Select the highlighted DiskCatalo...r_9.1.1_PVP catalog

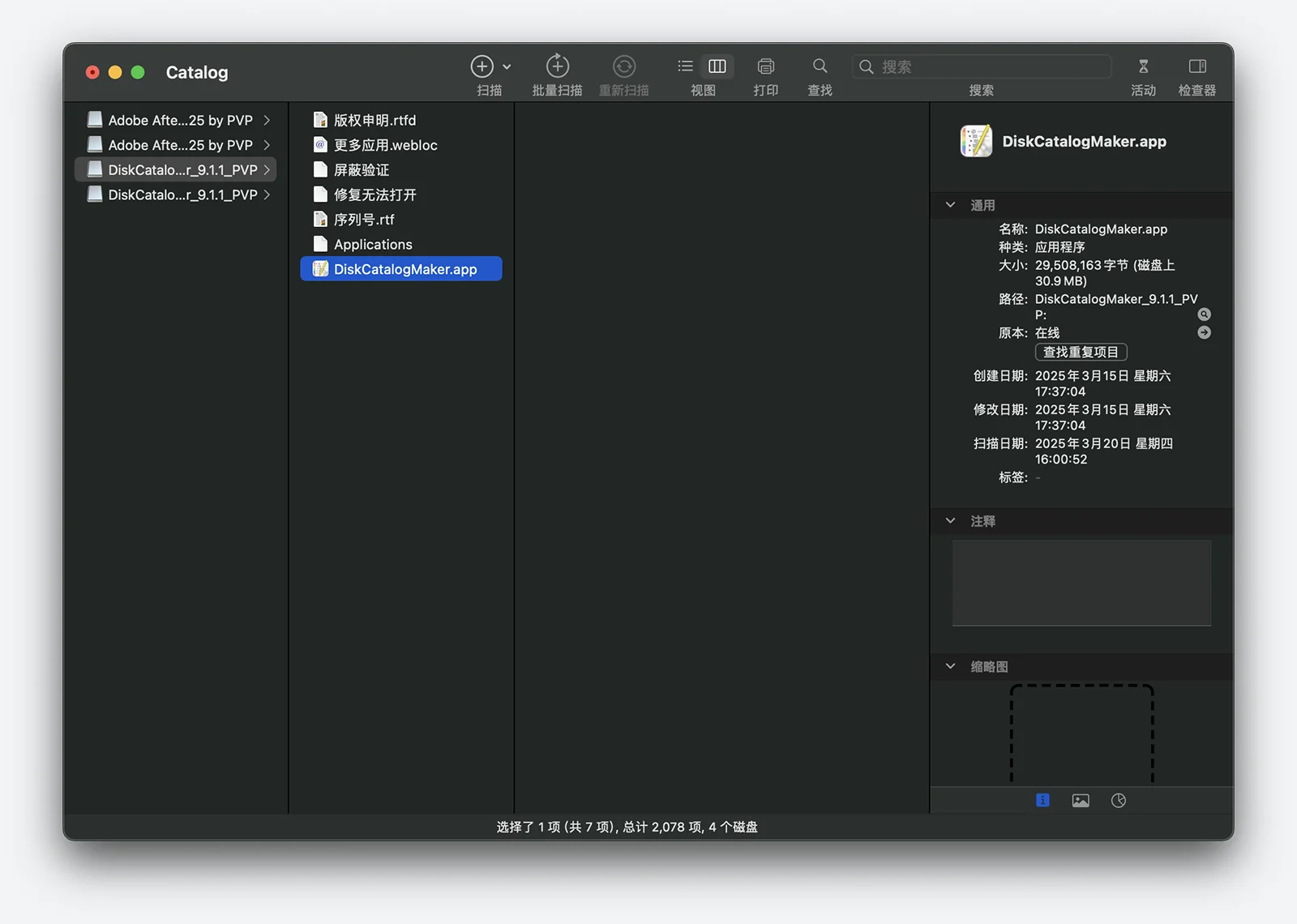(x=175, y=169)
